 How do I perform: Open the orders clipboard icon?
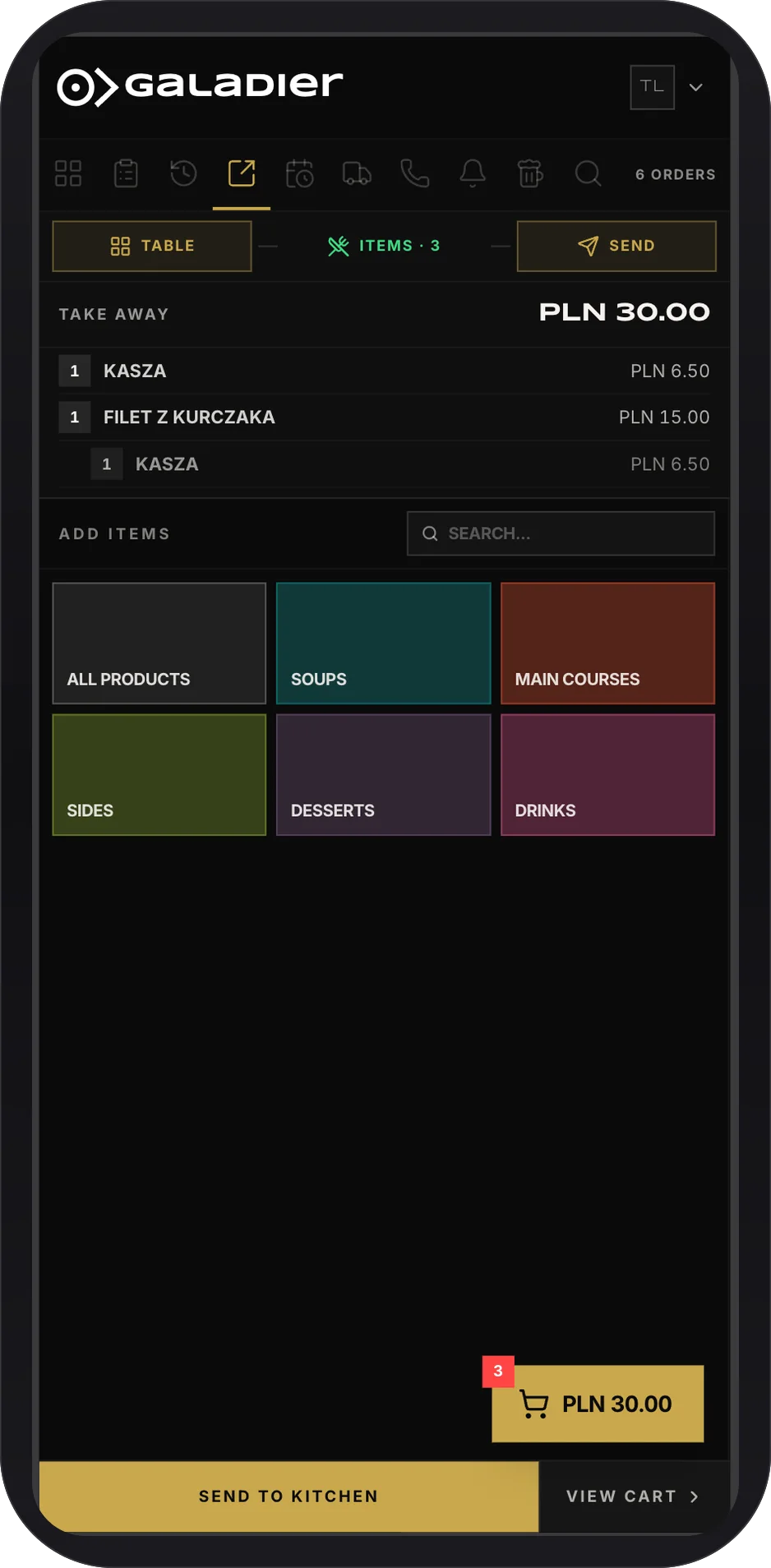[126, 173]
